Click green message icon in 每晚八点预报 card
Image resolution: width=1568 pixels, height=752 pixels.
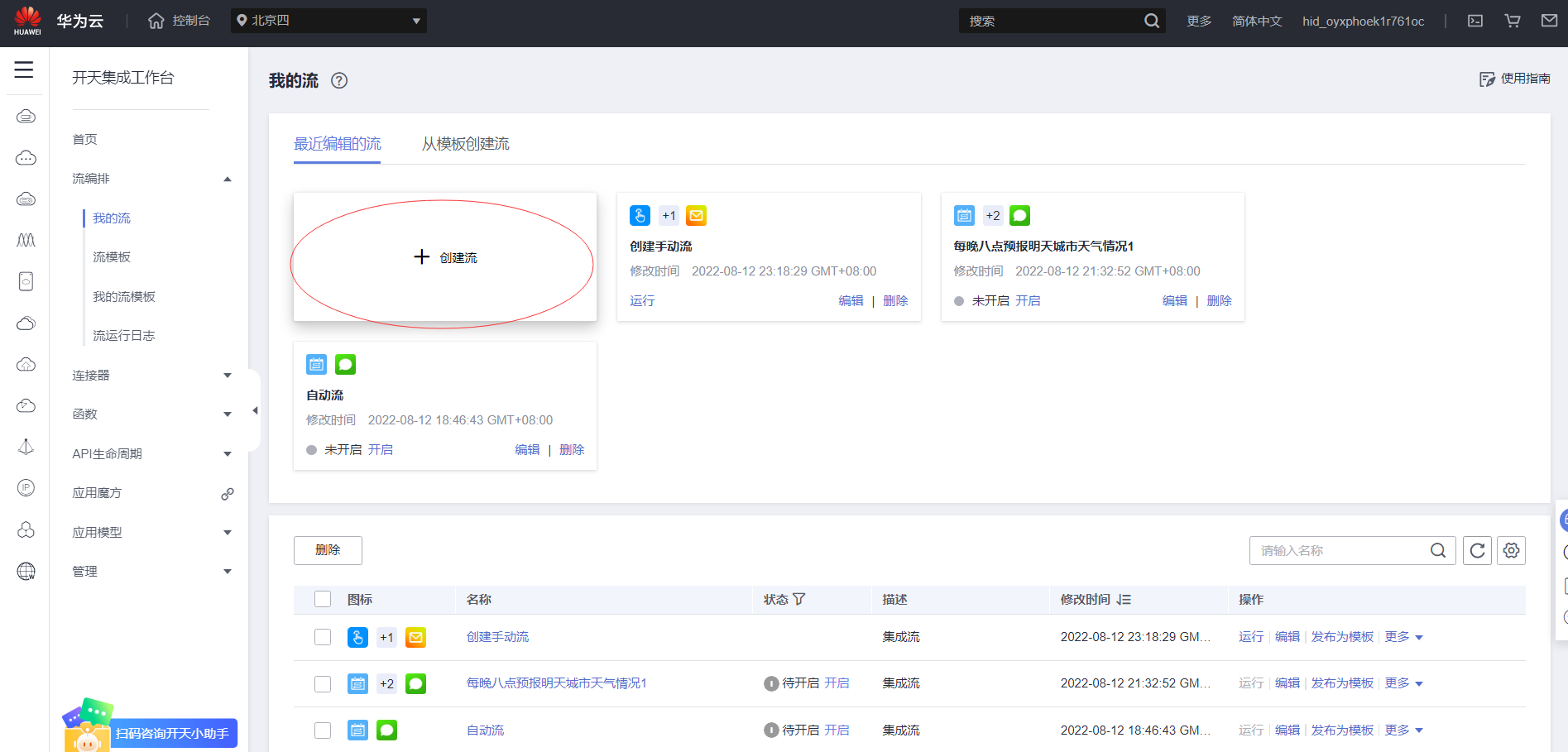point(1020,216)
